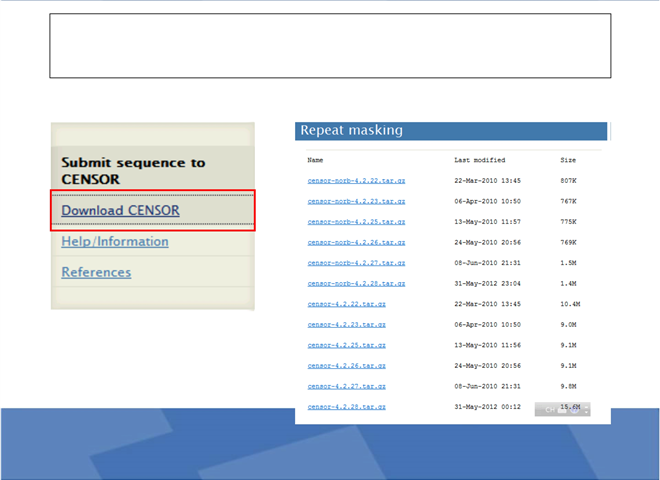This screenshot has width=660, height=480.
Task: Download censor-norb-4.2.23.tar.gz
Action: coord(356,201)
